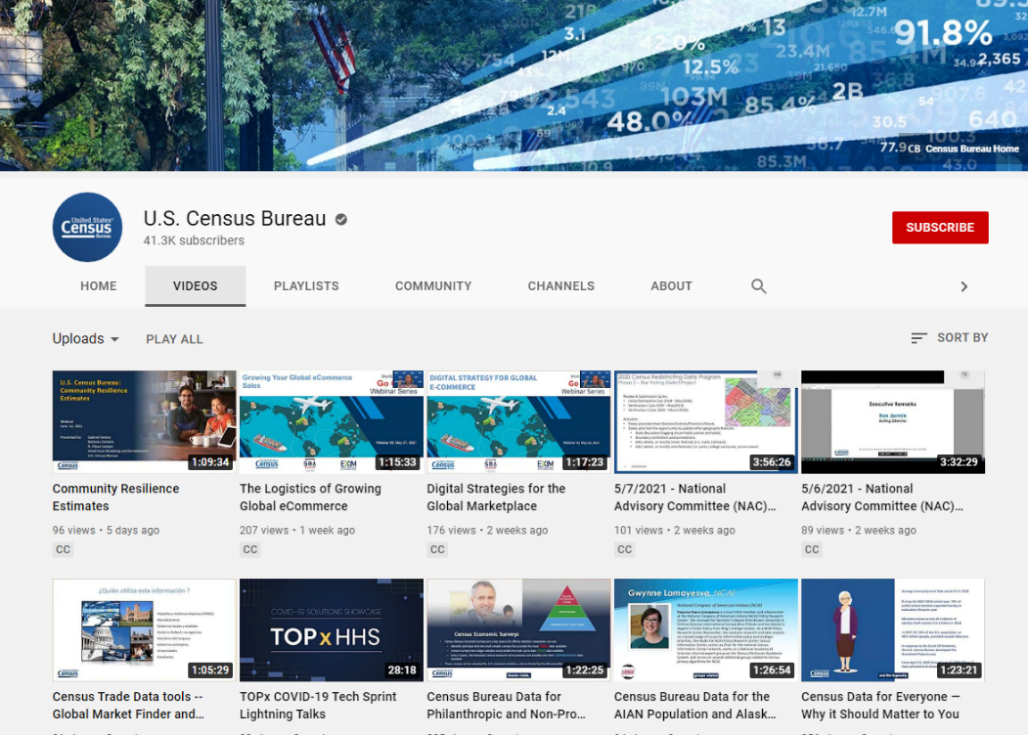Viewport: 1028px width, 735px height.
Task: Play the Community Resilience Estimates thumbnail
Action: click(x=144, y=422)
